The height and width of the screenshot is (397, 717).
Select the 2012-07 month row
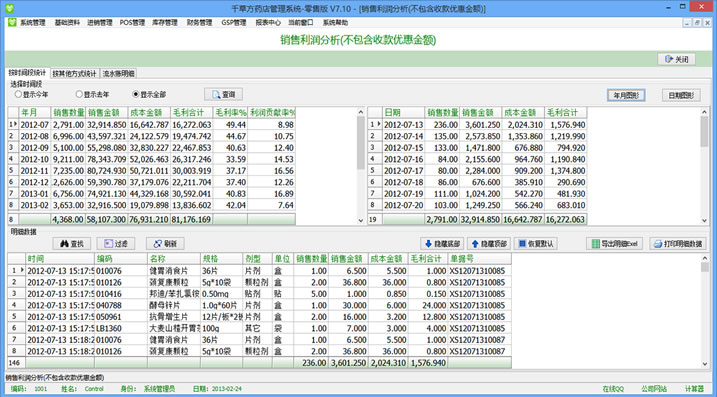coord(151,124)
